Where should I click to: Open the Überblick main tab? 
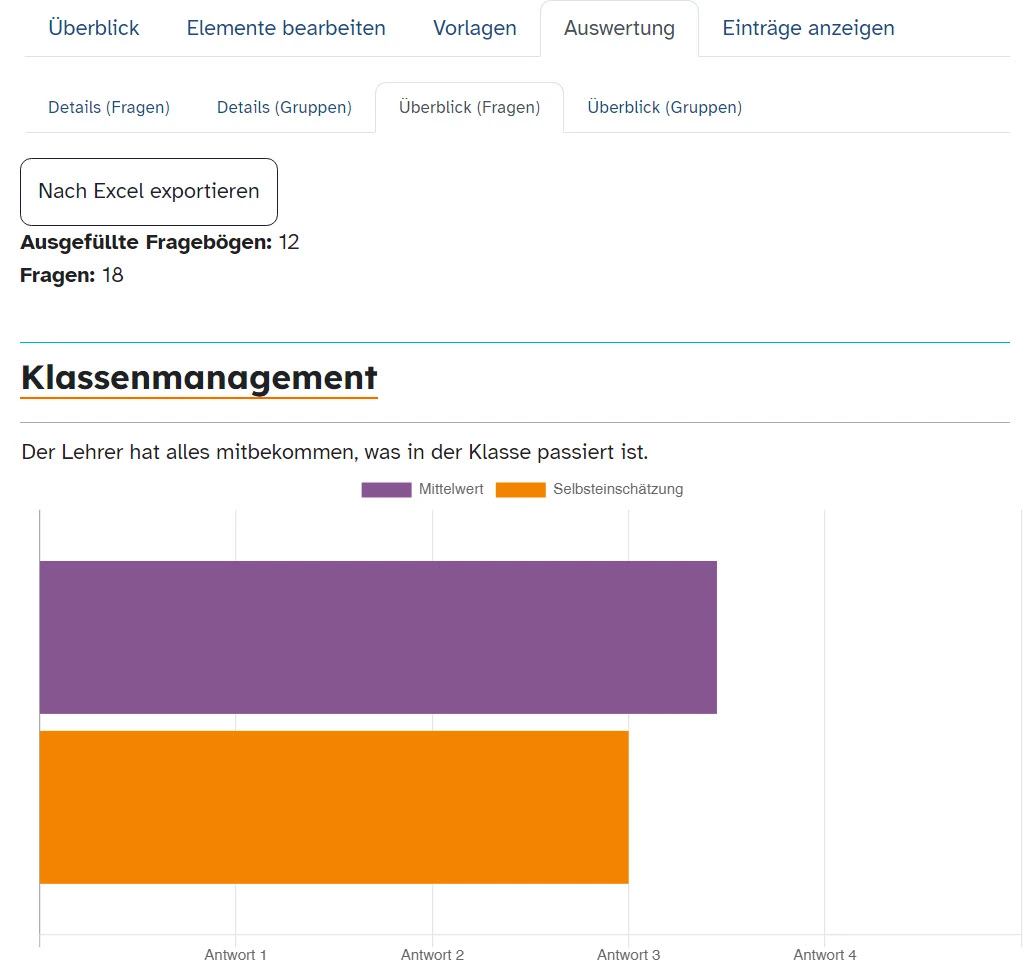[94, 28]
